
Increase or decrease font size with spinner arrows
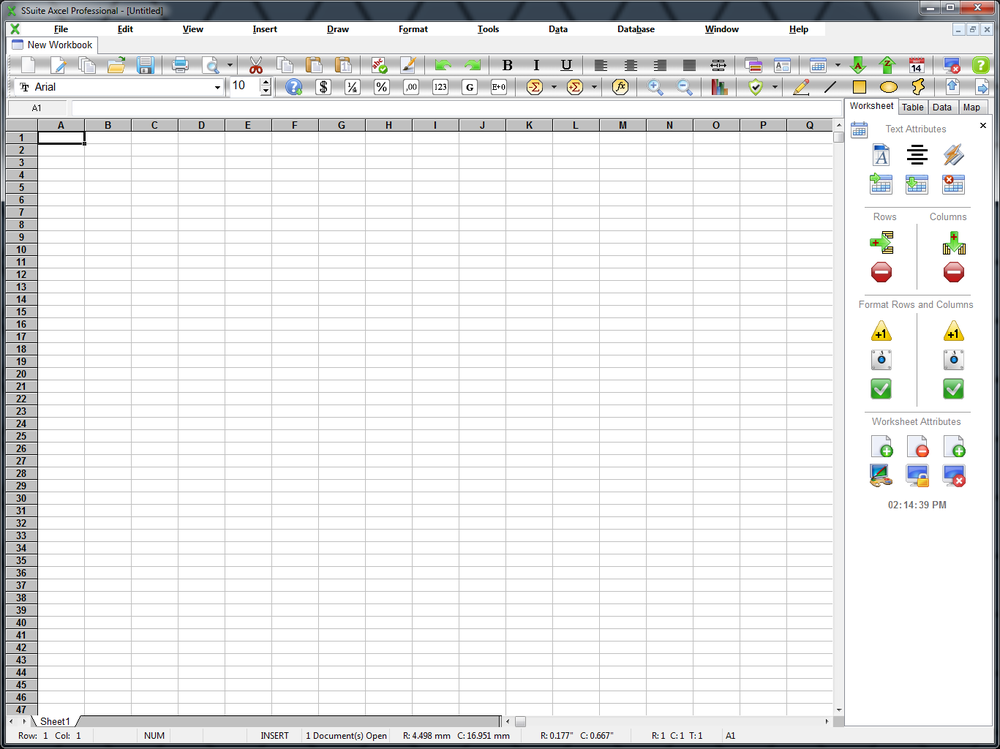tap(266, 87)
